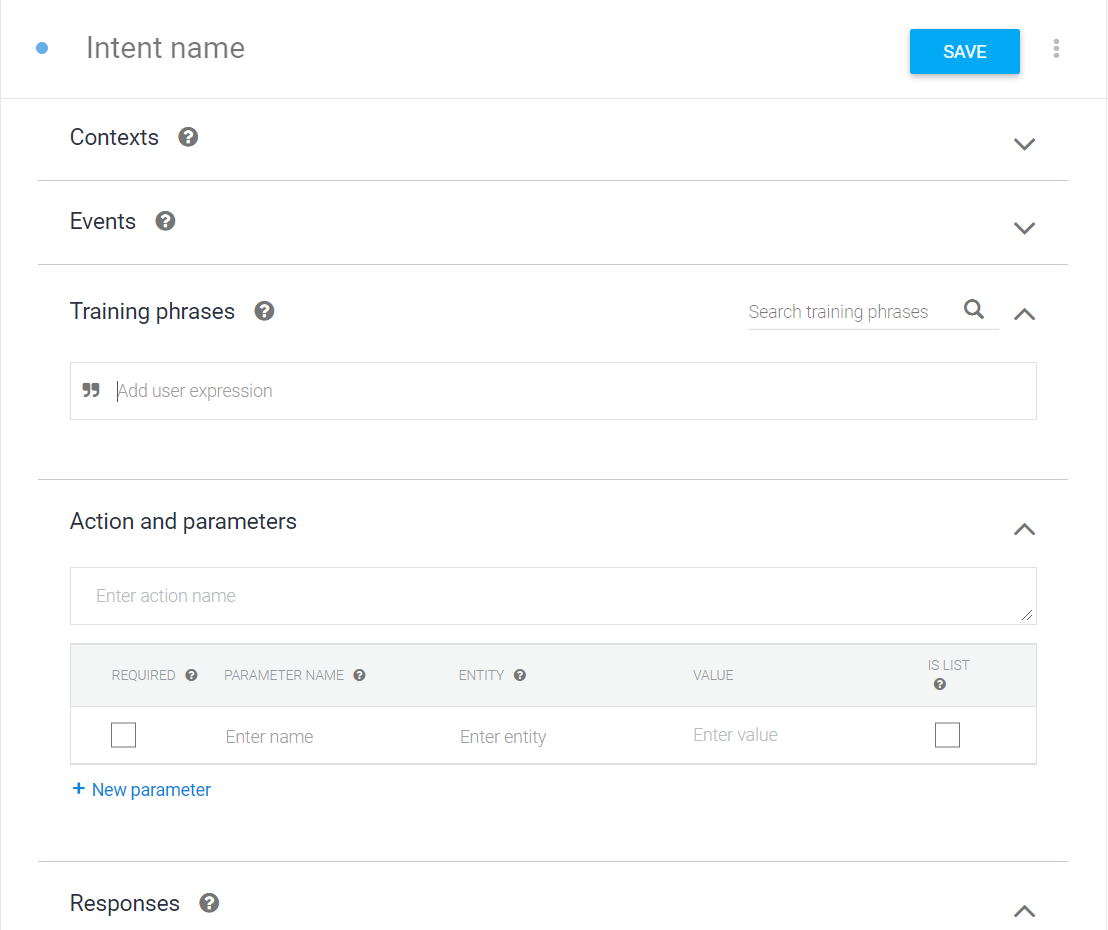
Task: Expand the Contexts section
Action: (x=1025, y=143)
